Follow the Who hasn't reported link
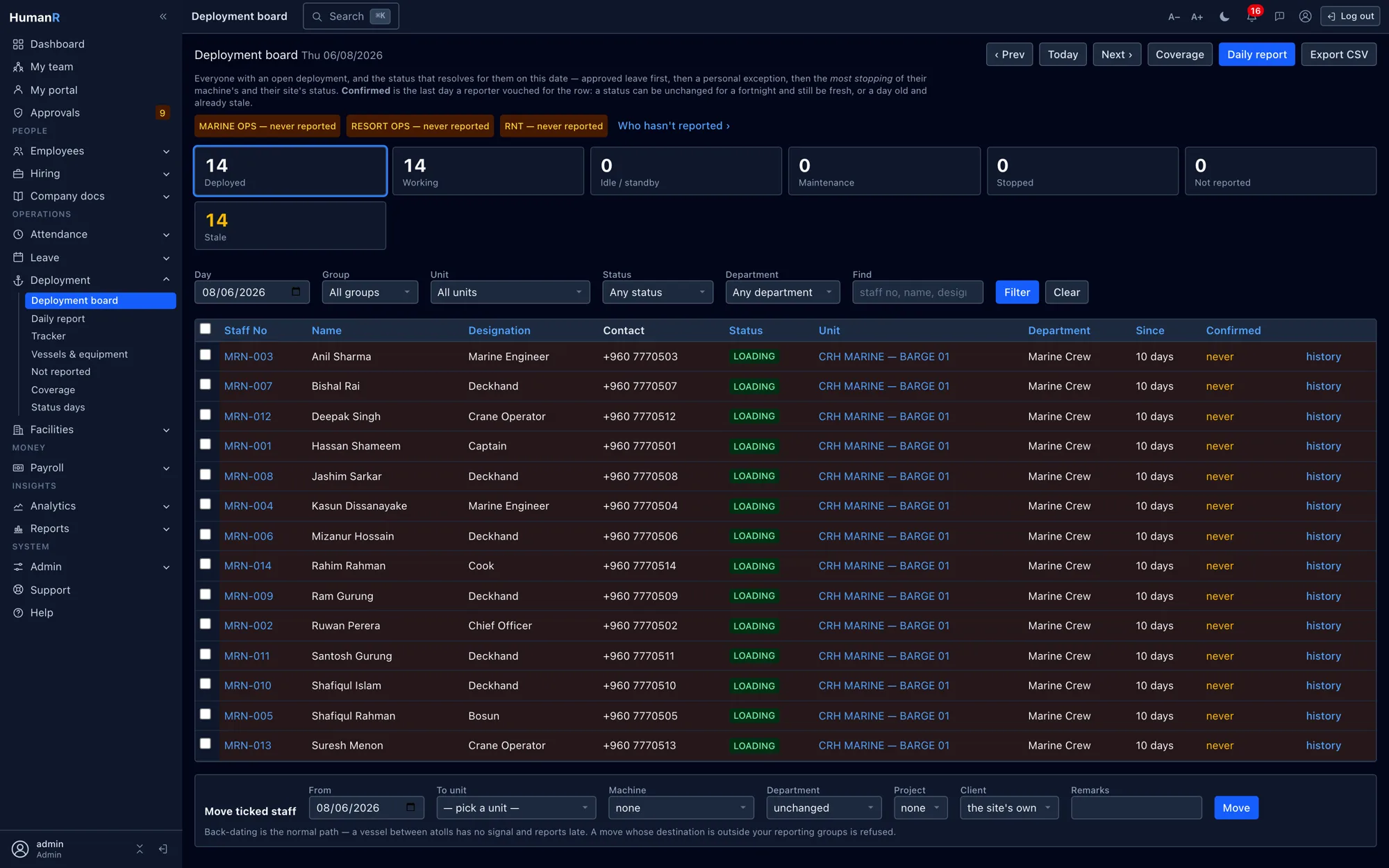The width and height of the screenshot is (1389, 868). [674, 126]
